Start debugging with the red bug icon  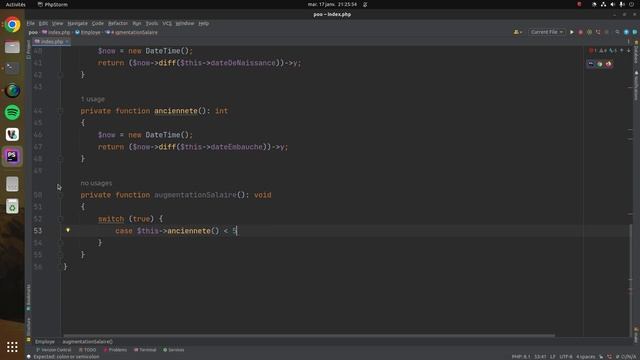point(580,32)
